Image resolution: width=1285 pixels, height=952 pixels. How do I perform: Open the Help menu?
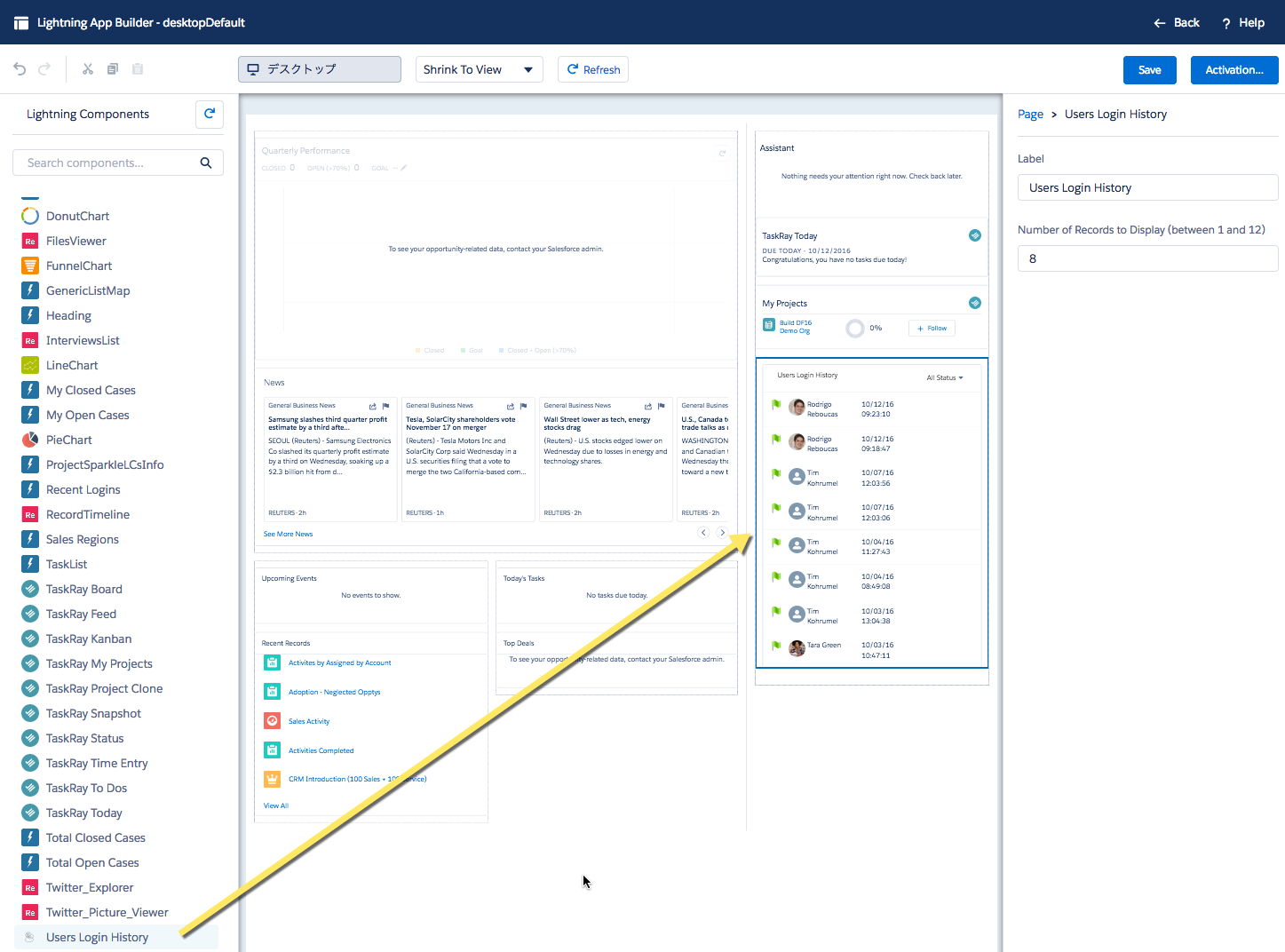click(x=1242, y=22)
